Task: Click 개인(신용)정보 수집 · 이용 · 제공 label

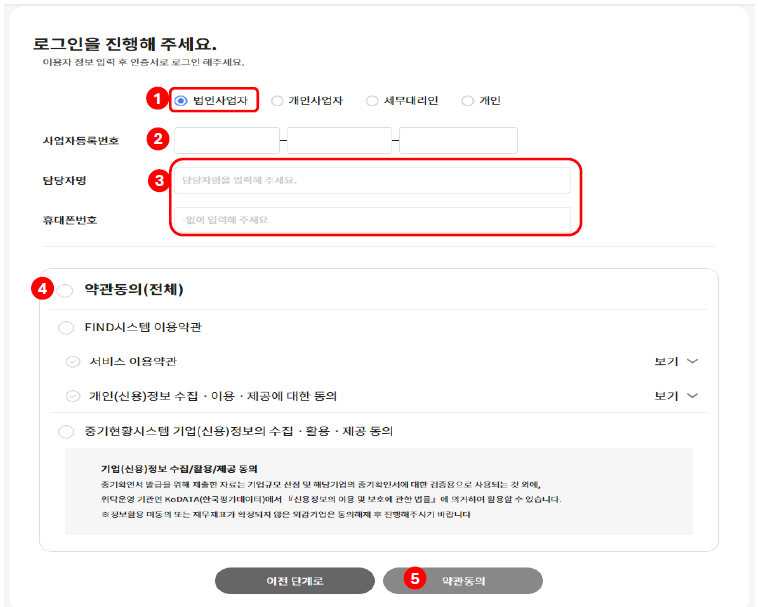Action: 213,396
